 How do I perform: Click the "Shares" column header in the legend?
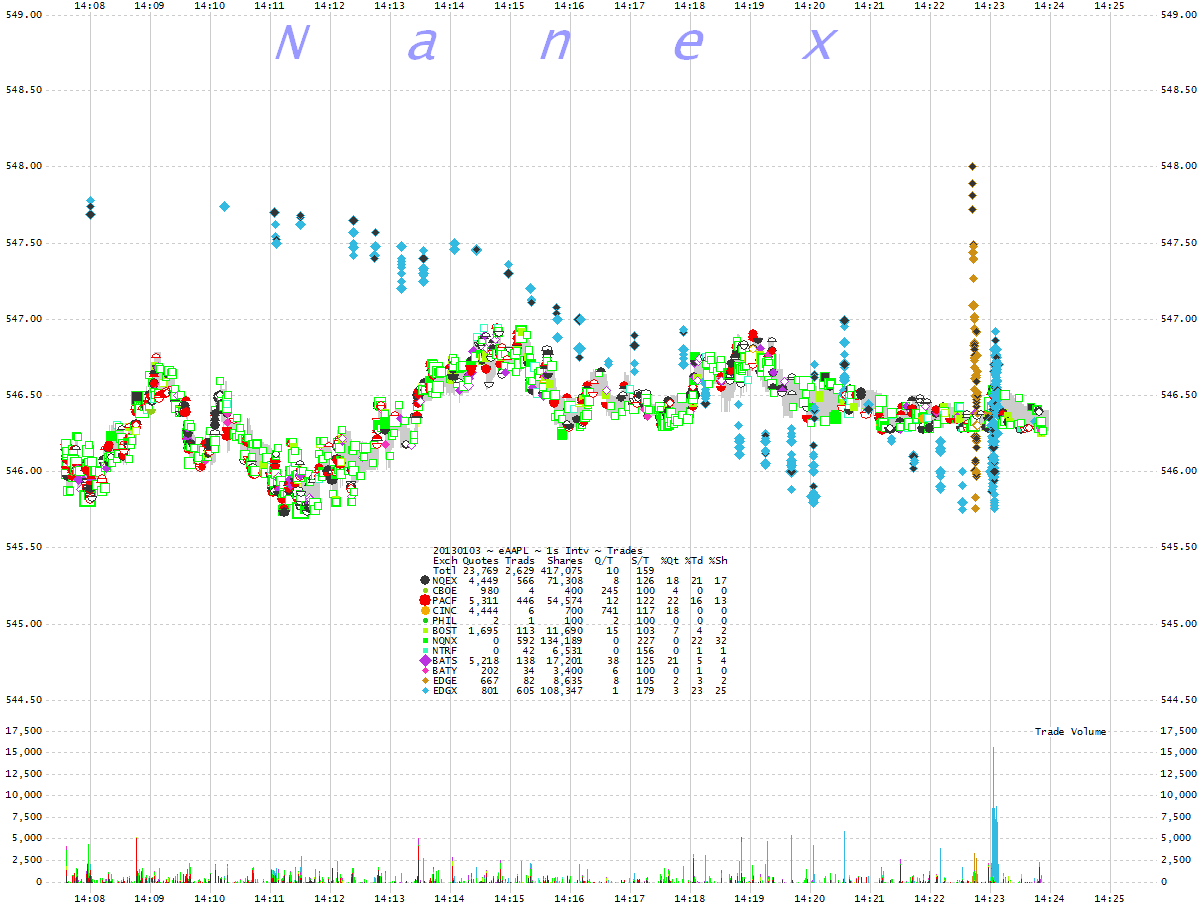pyautogui.click(x=564, y=561)
